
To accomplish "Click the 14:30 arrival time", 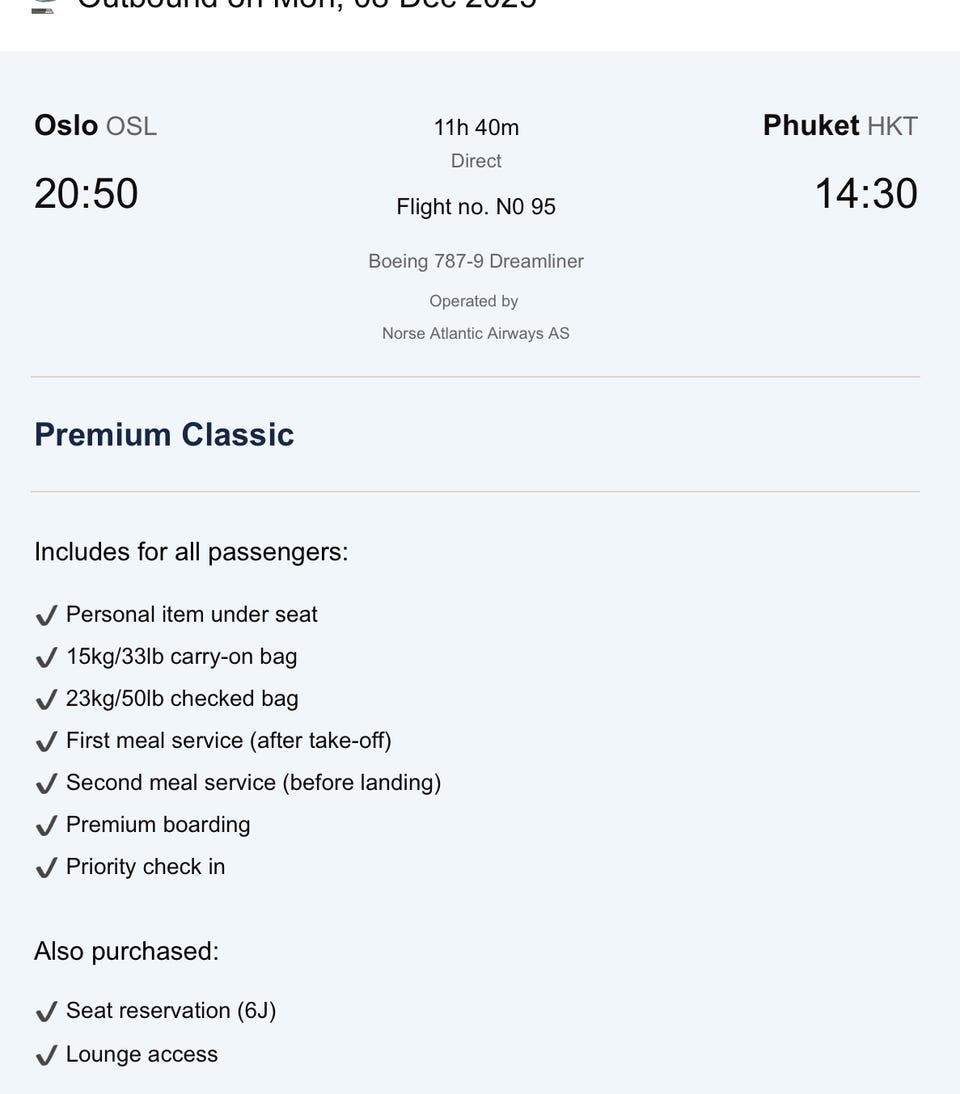I will point(866,193).
